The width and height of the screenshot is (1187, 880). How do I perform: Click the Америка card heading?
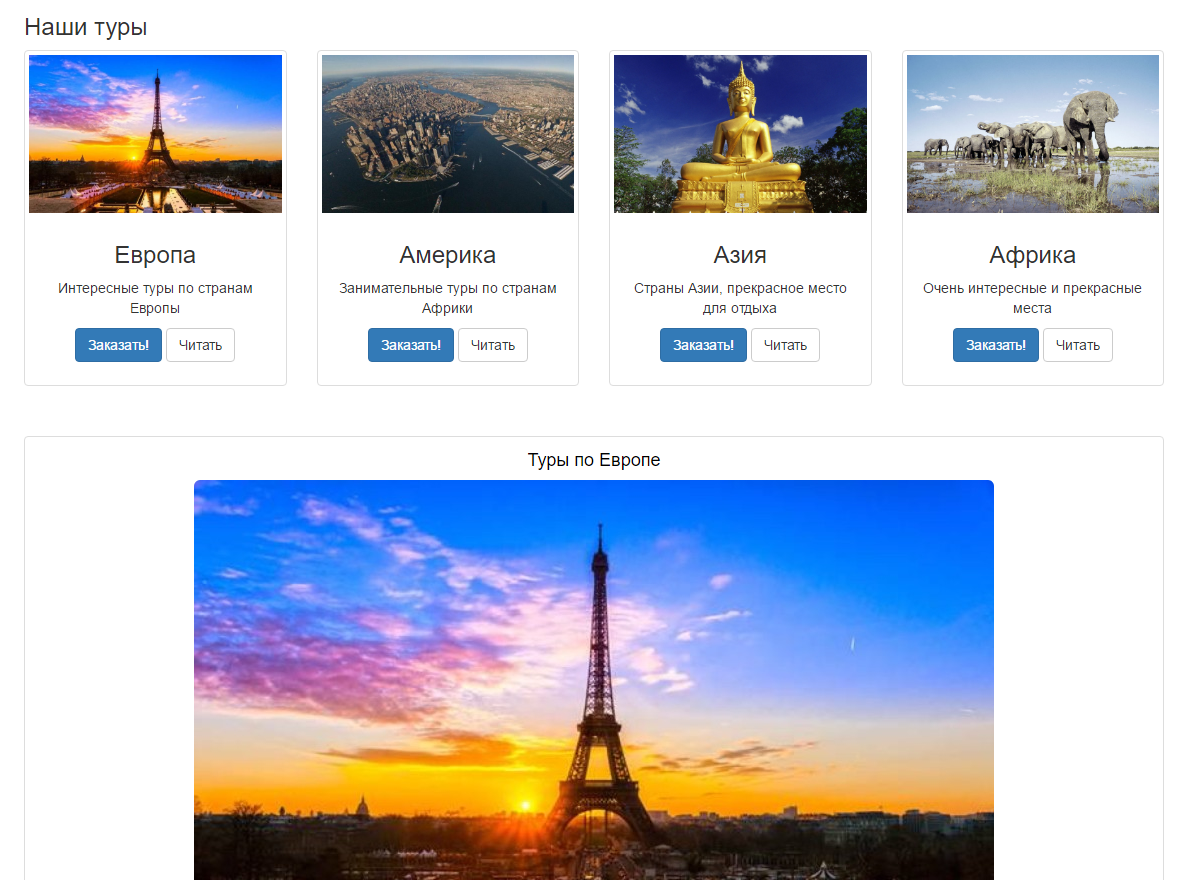447,255
